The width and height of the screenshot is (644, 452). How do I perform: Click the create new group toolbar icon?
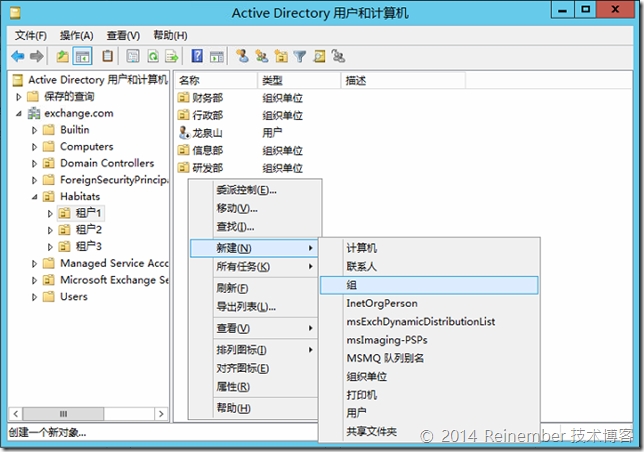[262, 56]
